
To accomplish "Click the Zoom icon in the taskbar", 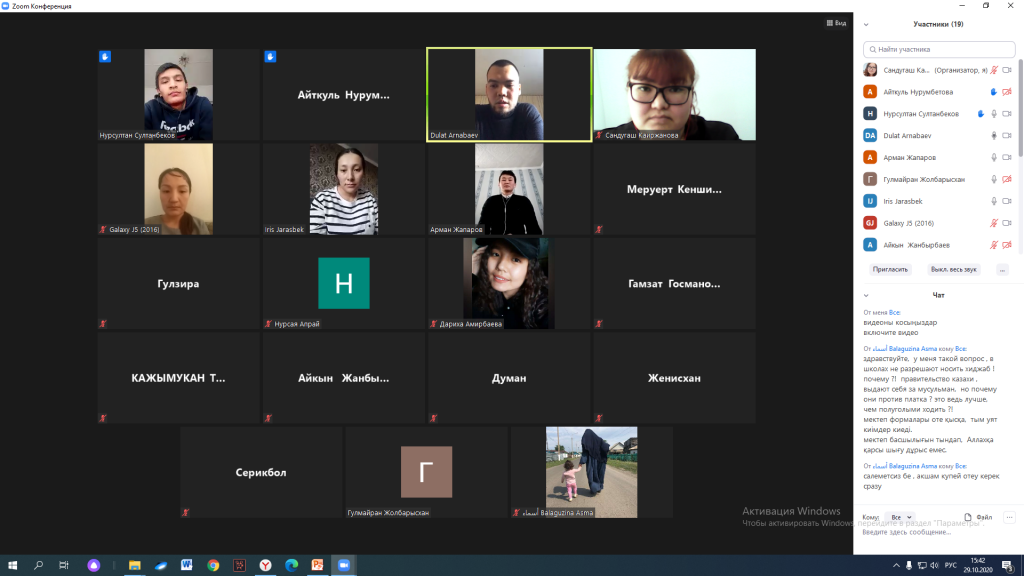I will [343, 565].
